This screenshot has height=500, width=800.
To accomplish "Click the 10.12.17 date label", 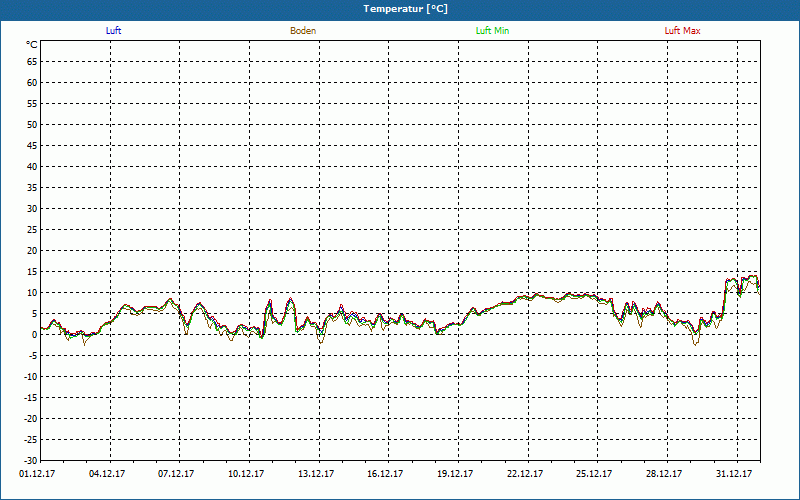I will (x=246, y=473).
